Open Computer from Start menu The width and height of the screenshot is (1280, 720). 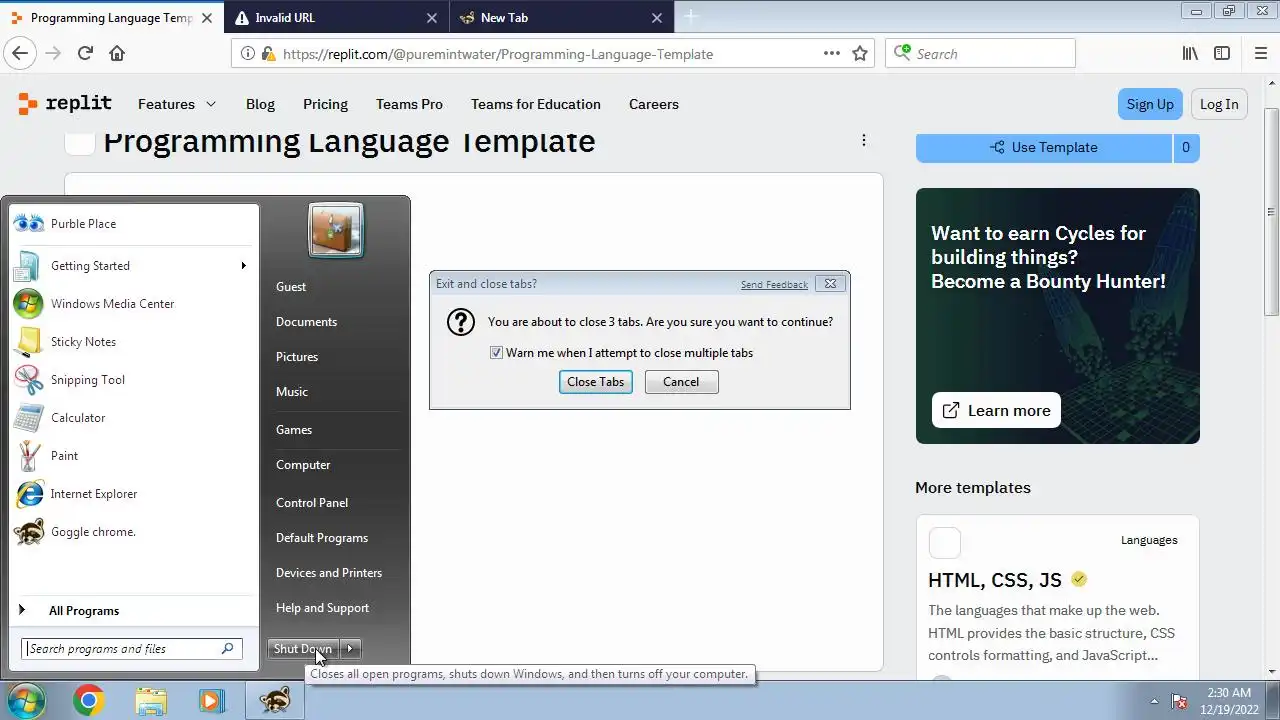(303, 465)
